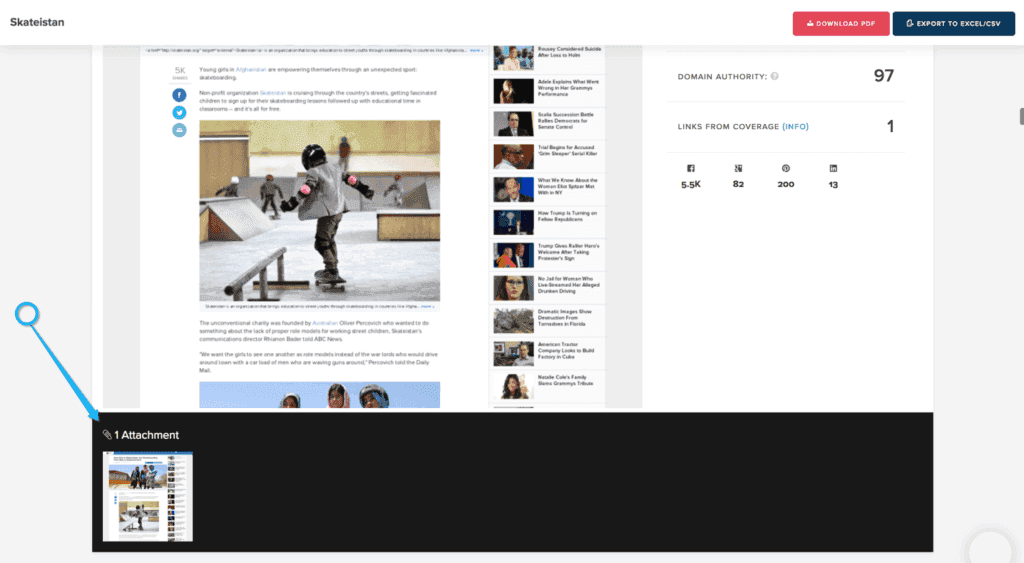Click the LinkedIn shares icon
1024x563 pixels.
[833, 169]
